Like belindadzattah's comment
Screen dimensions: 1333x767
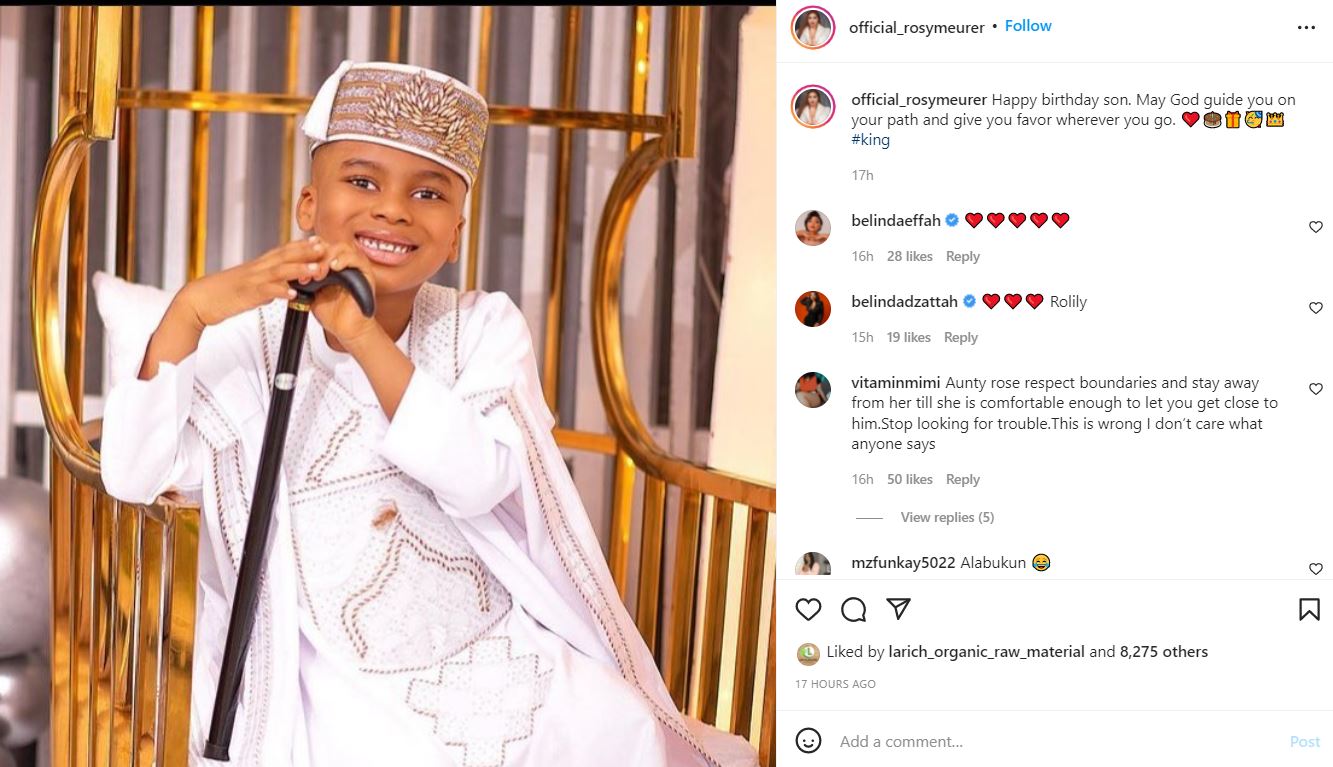1315,309
